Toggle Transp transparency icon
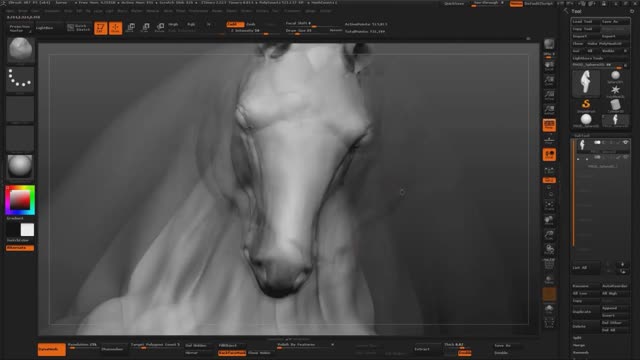640x360 pixels. (549, 280)
